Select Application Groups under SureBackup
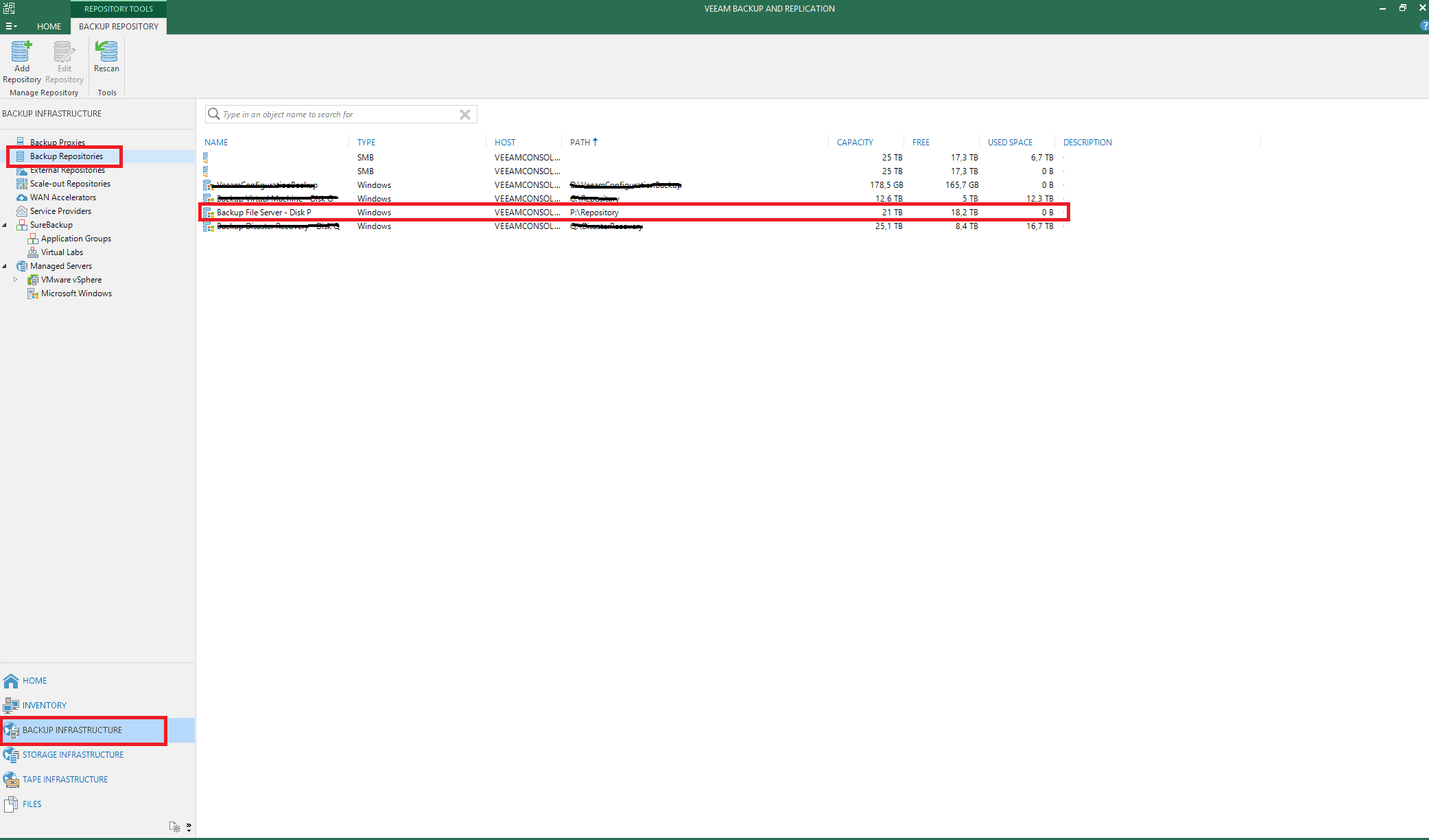Image resolution: width=1429 pixels, height=840 pixels. pos(76,239)
